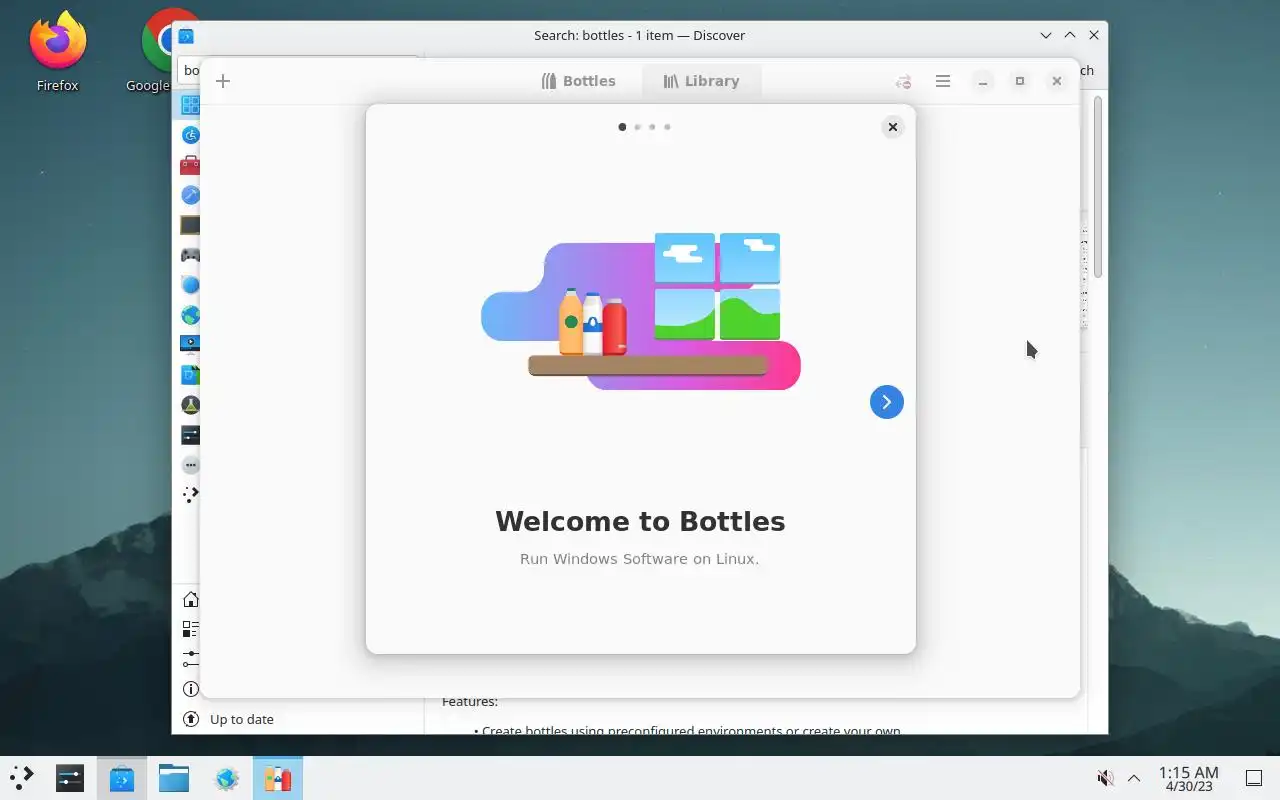This screenshot has width=1280, height=800.
Task: Open Application Addons ellipsis category in Discover
Action: tap(190, 465)
